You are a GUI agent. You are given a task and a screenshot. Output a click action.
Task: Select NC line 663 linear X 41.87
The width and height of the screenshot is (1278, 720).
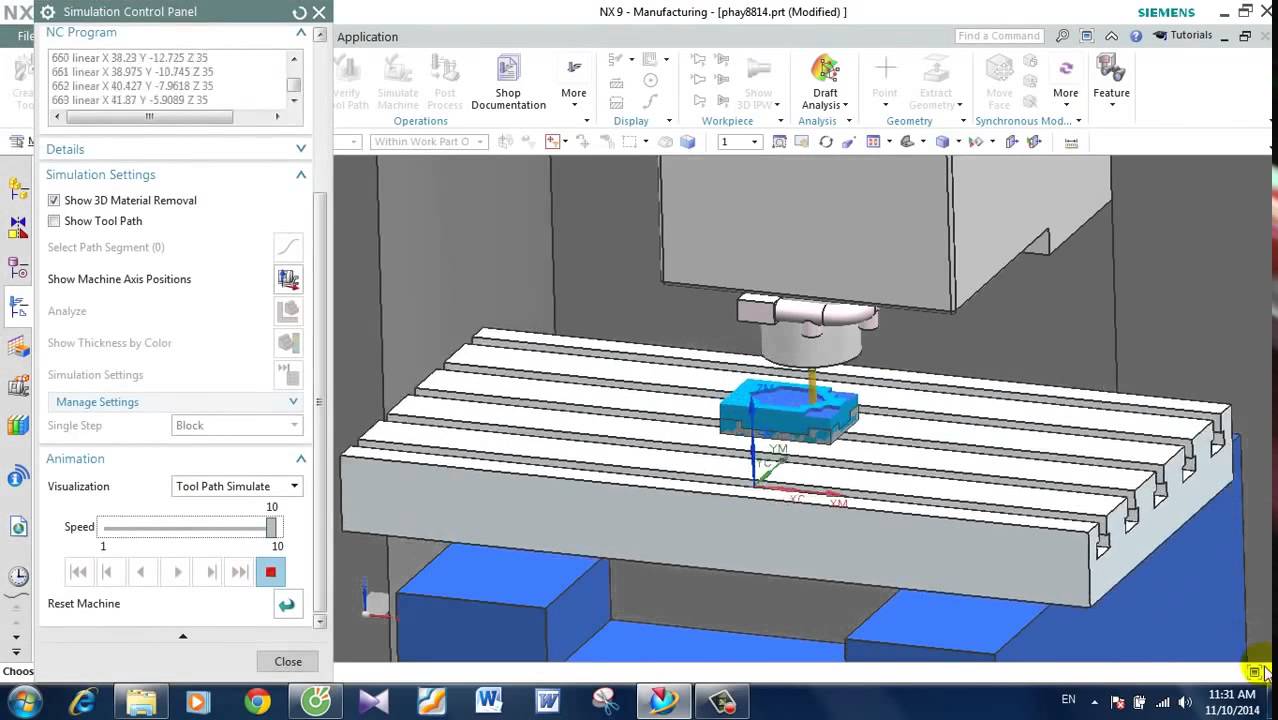(x=130, y=100)
